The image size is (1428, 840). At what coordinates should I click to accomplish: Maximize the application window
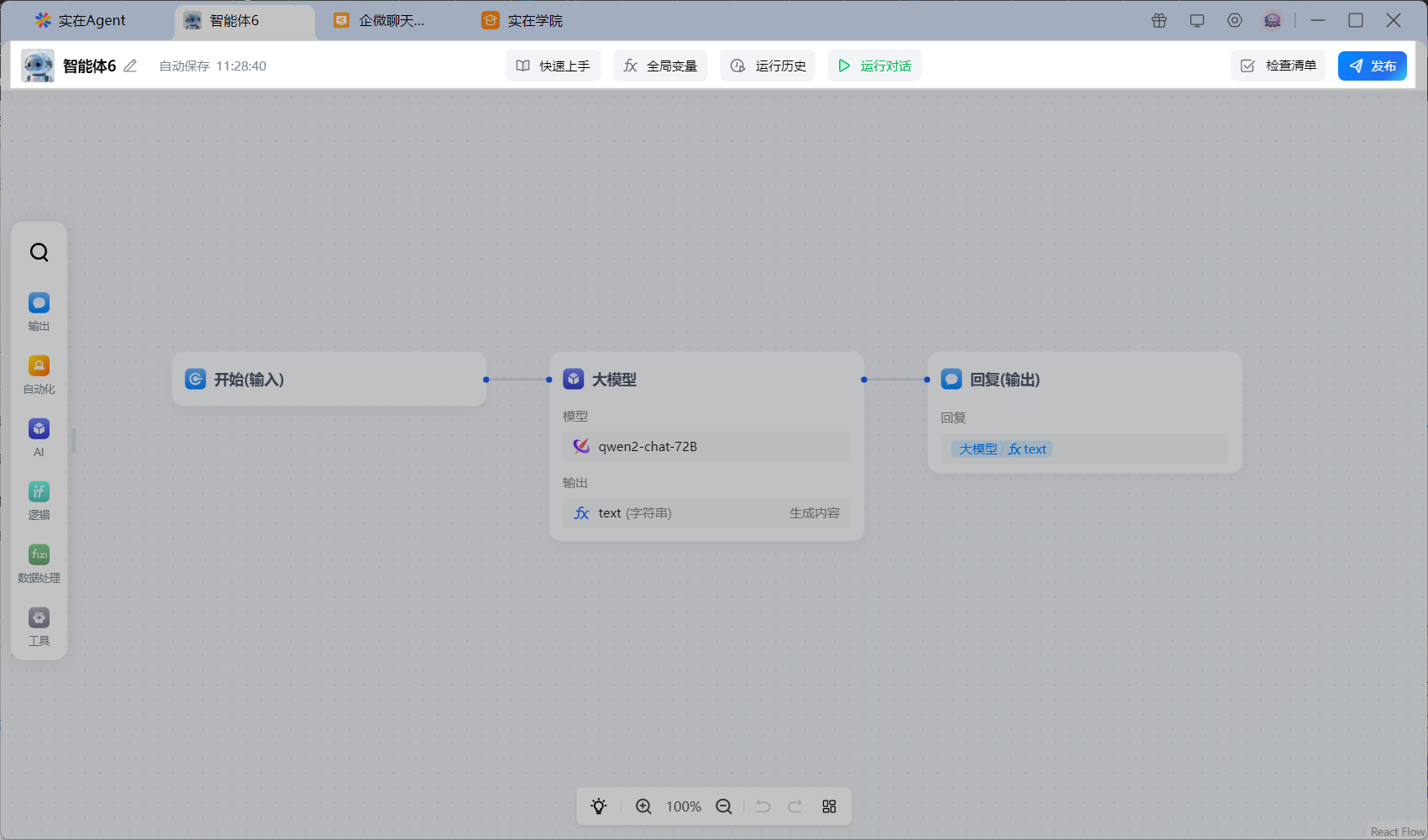[1356, 20]
